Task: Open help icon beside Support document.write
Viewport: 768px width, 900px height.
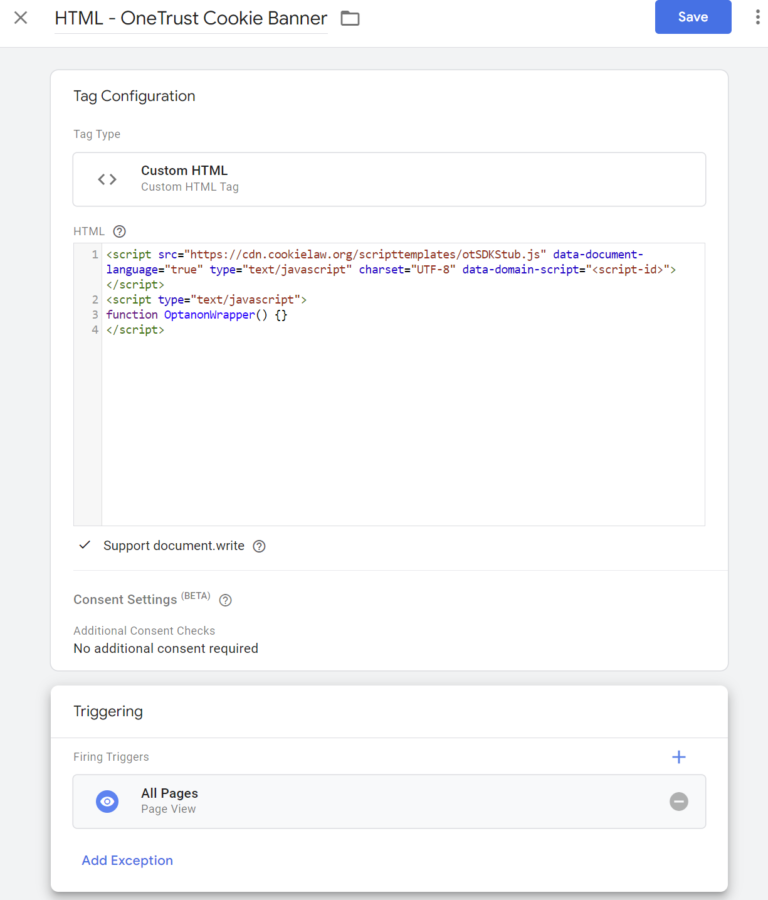Action: click(259, 546)
